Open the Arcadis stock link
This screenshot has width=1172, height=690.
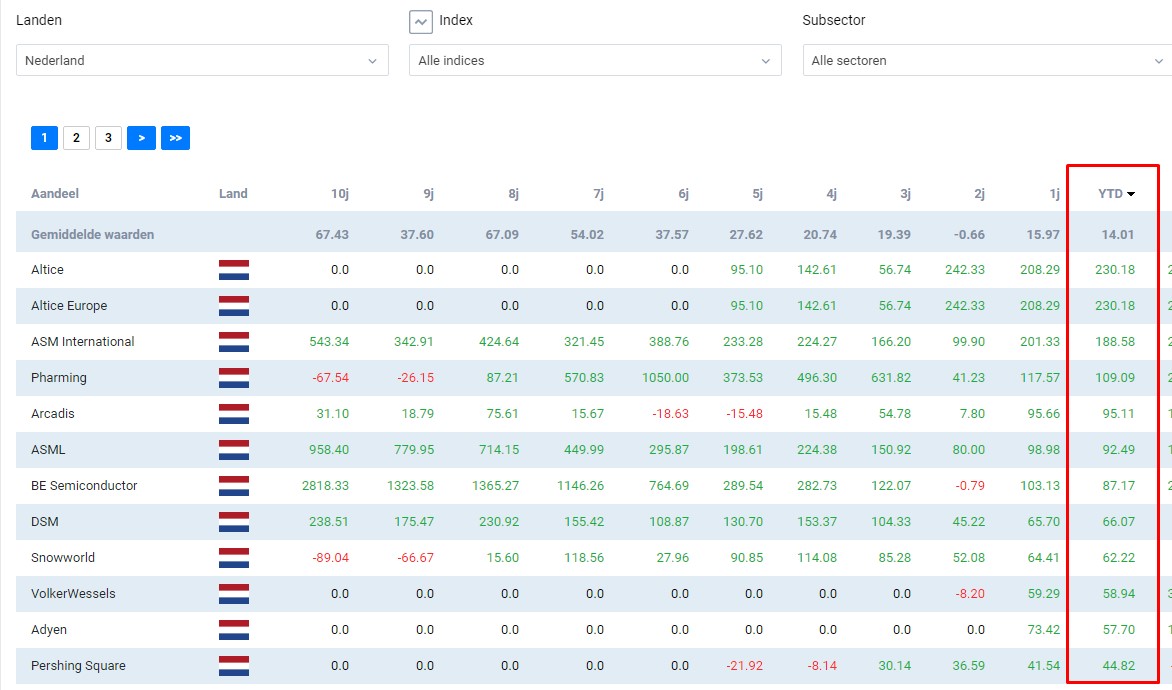tap(53, 413)
